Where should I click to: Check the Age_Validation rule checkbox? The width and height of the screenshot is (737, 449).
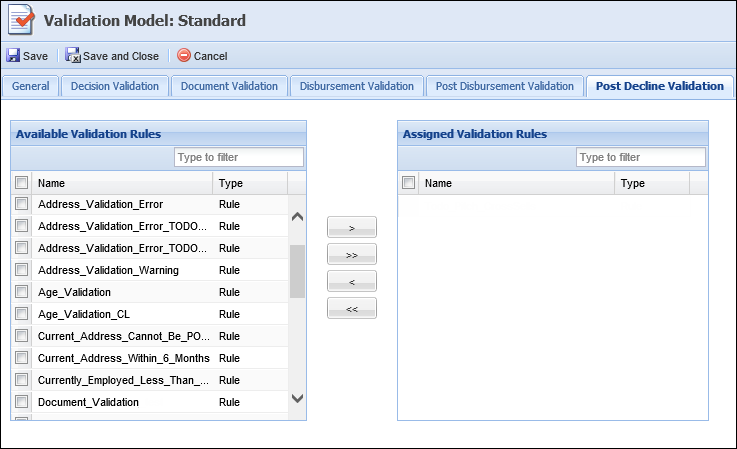(x=22, y=292)
